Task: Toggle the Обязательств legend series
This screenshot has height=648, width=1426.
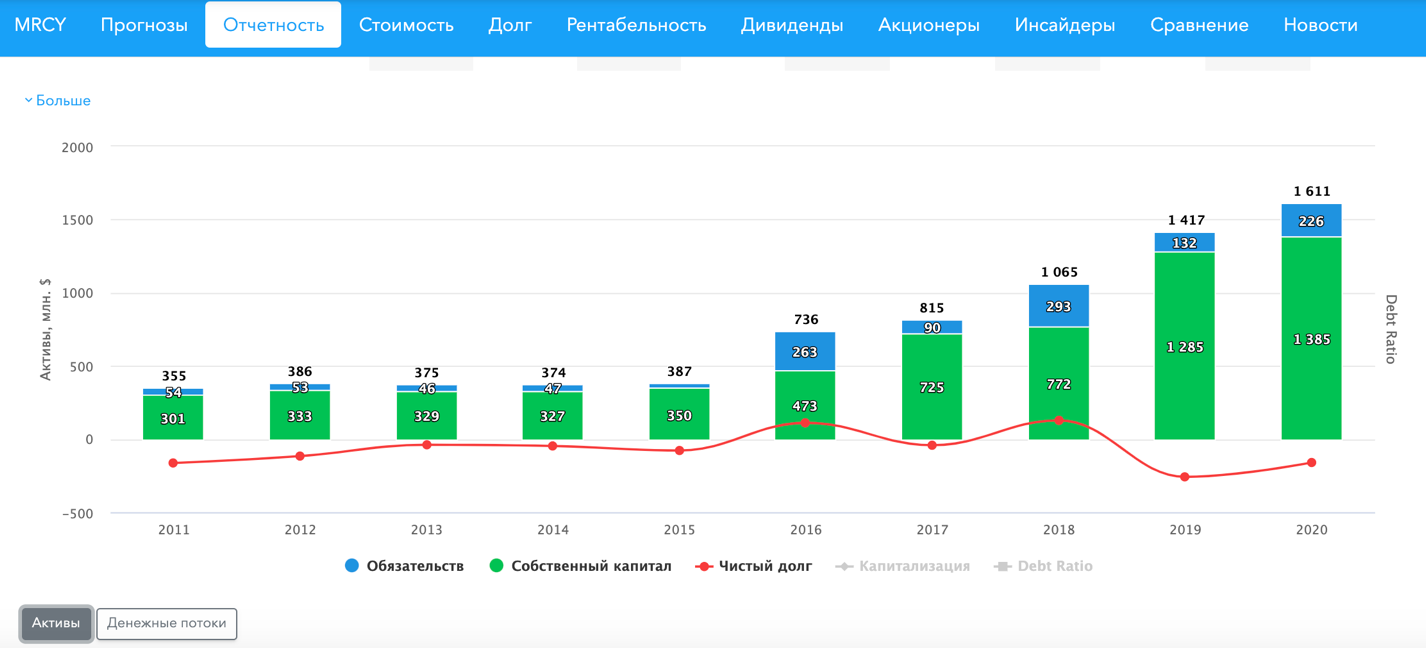Action: point(404,566)
